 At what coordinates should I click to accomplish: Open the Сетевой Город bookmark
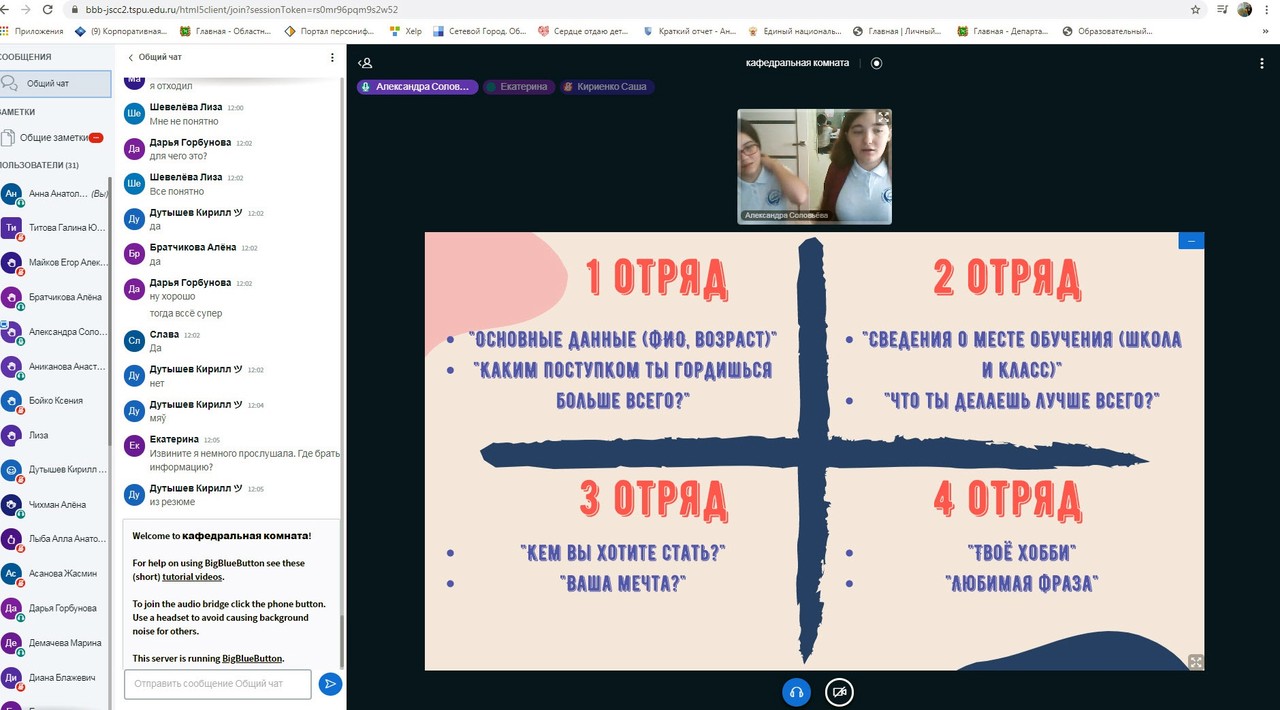click(480, 31)
